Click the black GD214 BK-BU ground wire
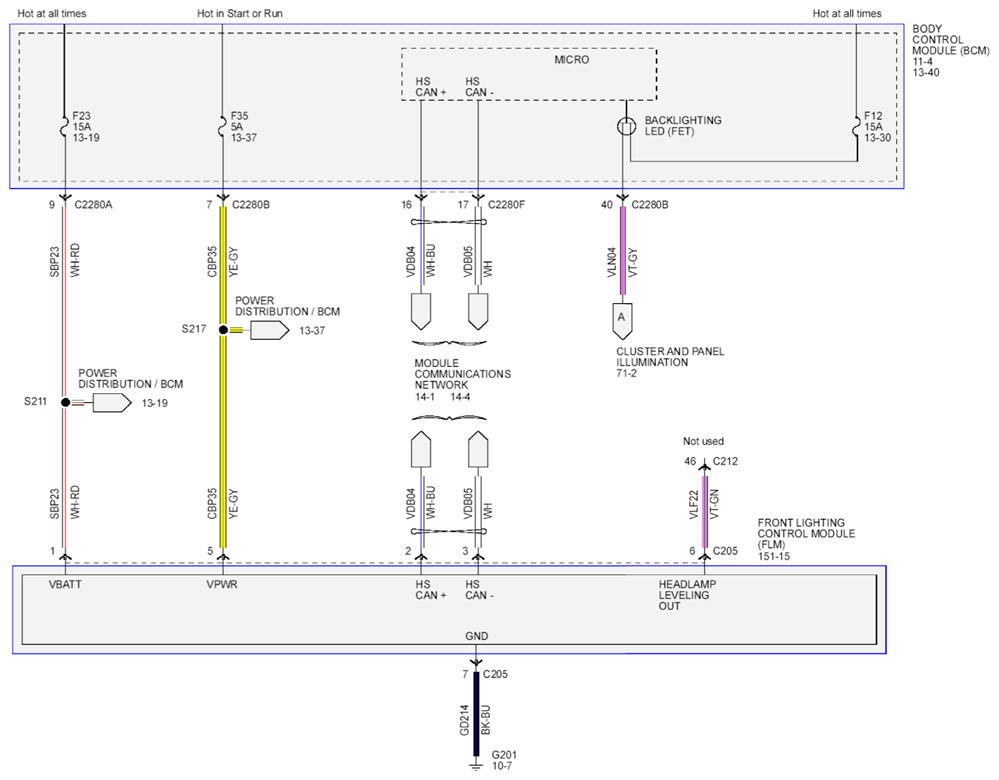The image size is (999, 780). point(476,713)
